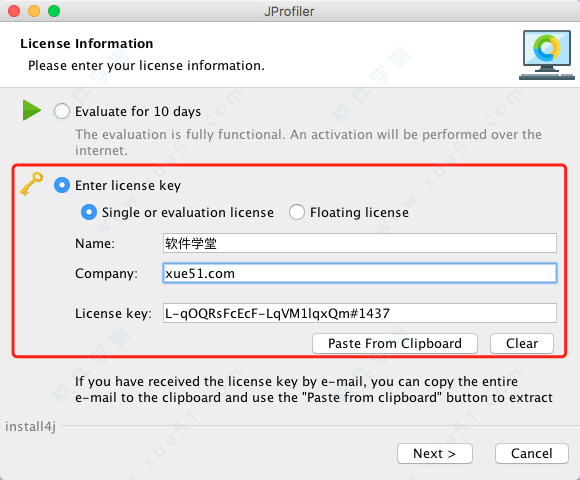Click the golden key icon
The image size is (580, 480).
click(31, 184)
